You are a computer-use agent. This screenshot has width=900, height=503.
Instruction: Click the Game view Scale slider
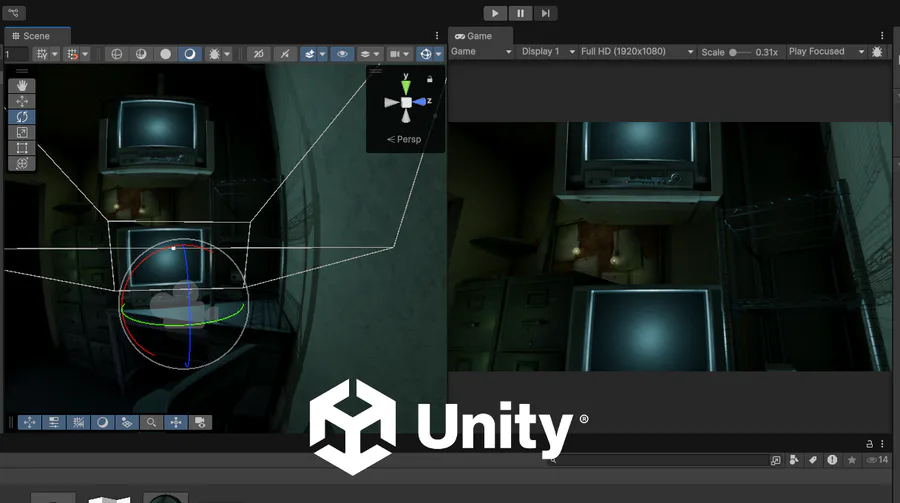740,52
